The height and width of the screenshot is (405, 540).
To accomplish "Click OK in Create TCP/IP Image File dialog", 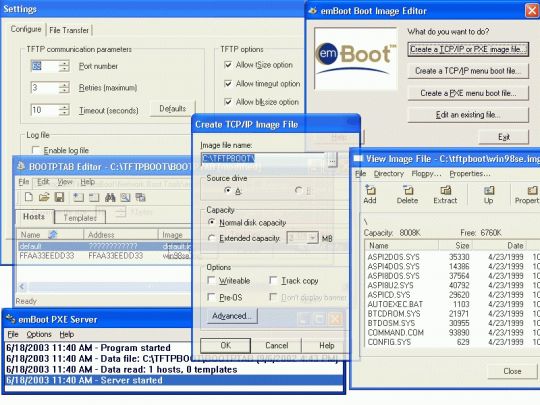I will 226,345.
